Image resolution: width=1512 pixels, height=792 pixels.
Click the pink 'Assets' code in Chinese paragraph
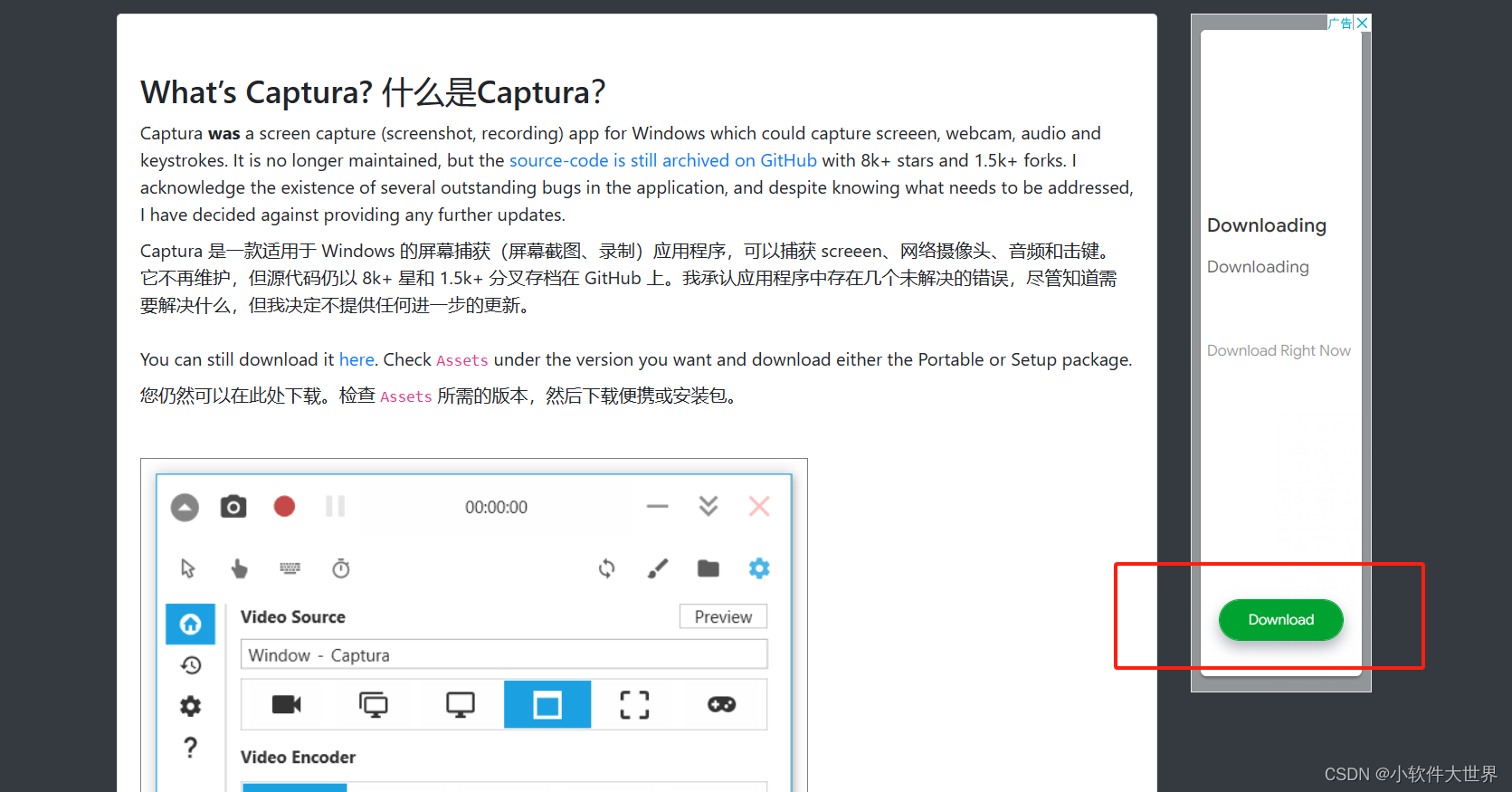pyautogui.click(x=405, y=396)
